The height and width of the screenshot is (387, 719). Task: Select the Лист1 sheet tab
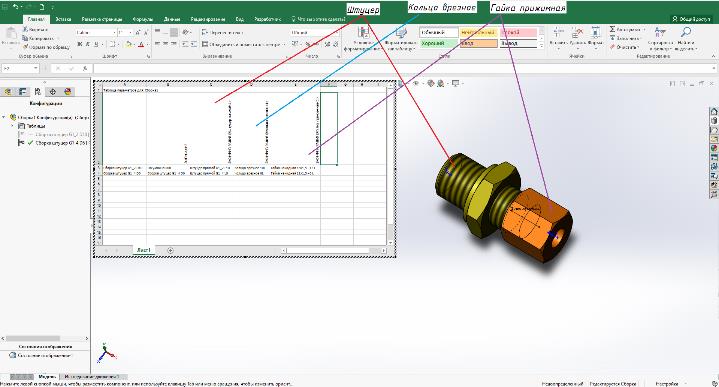tap(144, 250)
